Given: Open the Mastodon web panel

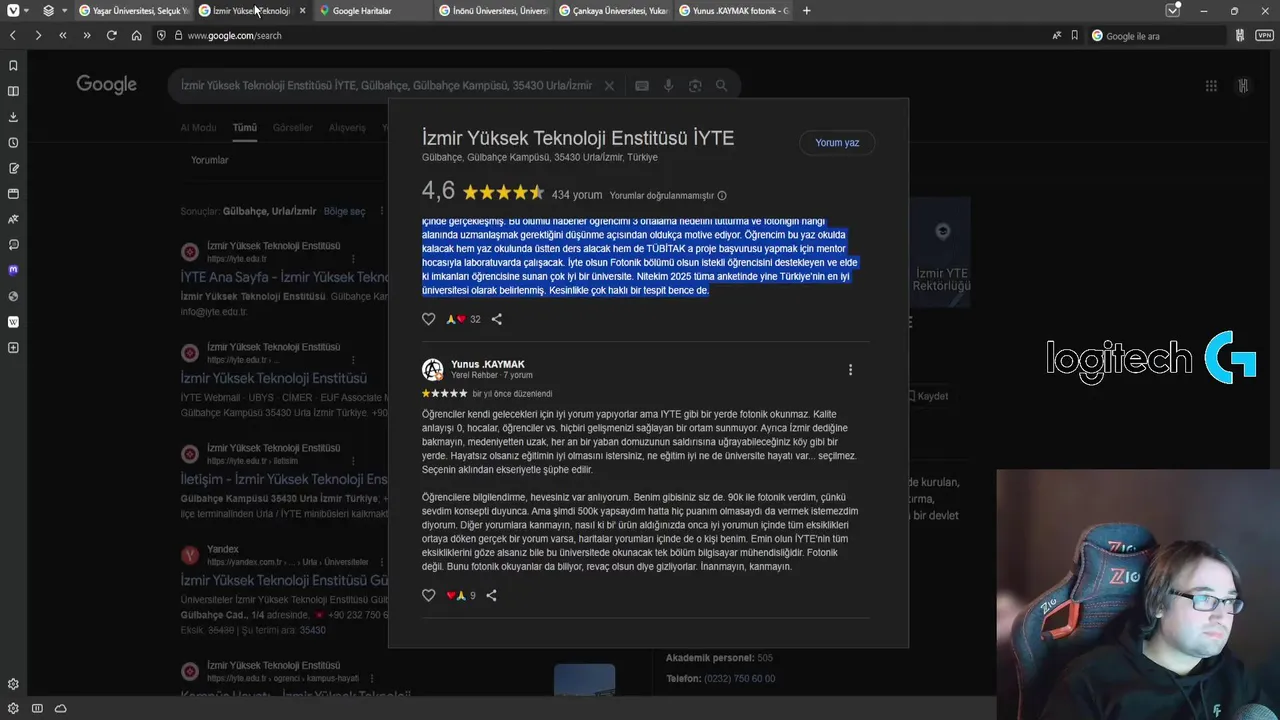Looking at the screenshot, I should pyautogui.click(x=13, y=270).
